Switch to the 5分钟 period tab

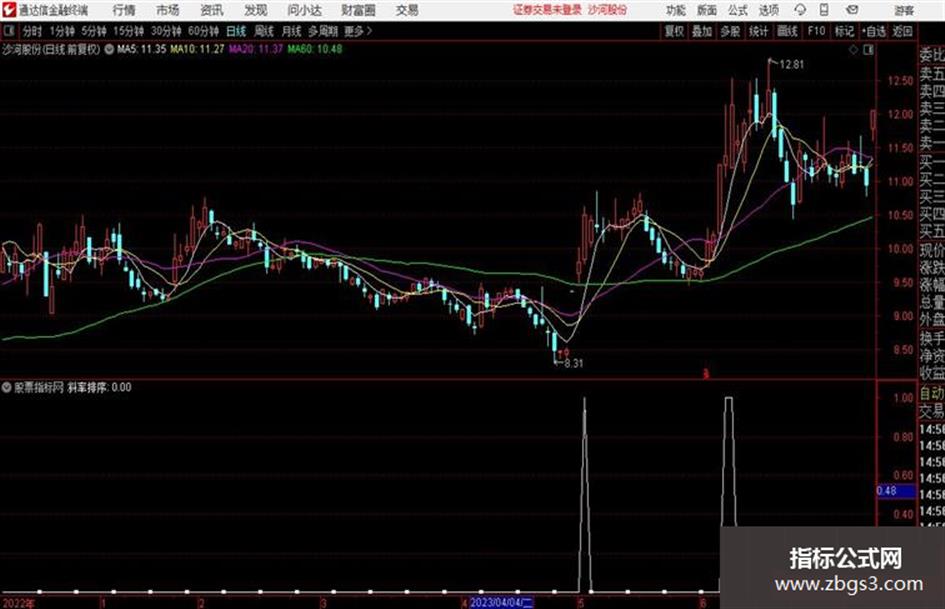tap(93, 31)
